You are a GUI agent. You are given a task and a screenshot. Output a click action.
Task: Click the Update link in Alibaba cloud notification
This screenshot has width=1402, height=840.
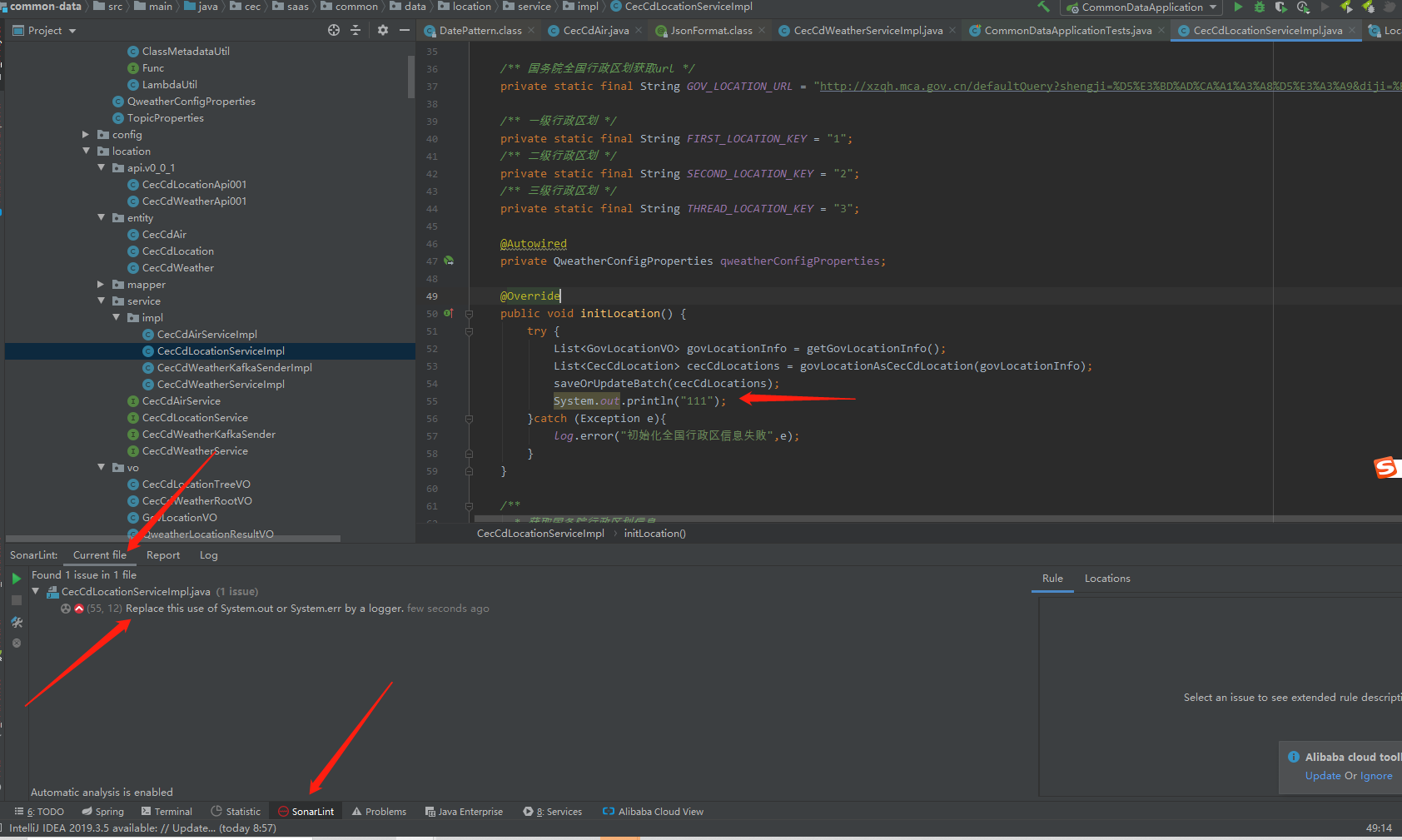coord(1323,775)
